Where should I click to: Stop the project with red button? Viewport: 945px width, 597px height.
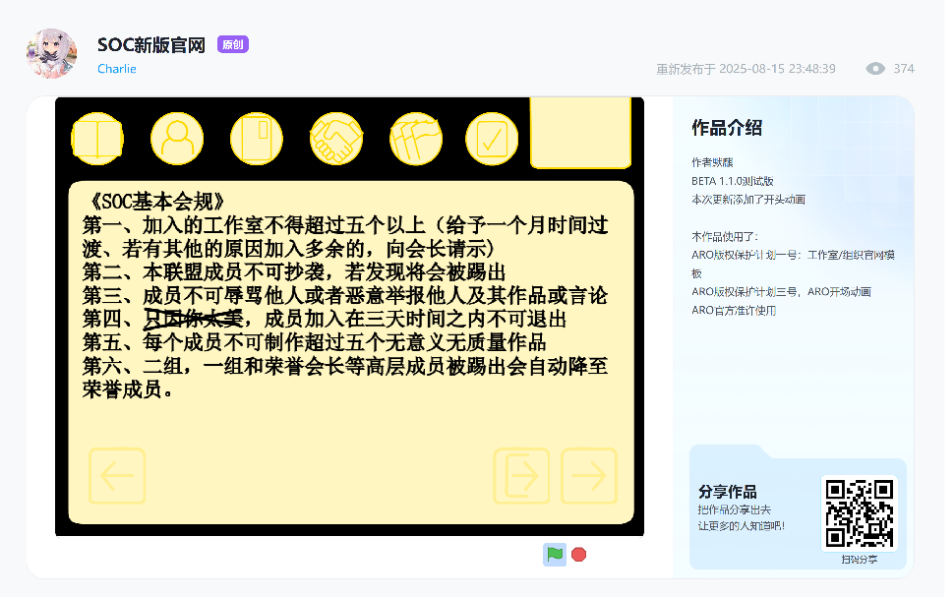(x=579, y=554)
